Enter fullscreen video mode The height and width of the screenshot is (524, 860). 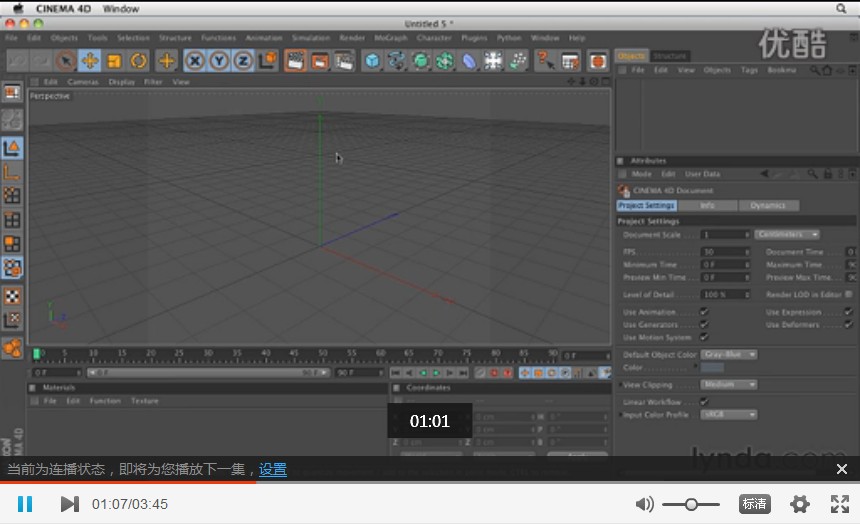[x=840, y=504]
